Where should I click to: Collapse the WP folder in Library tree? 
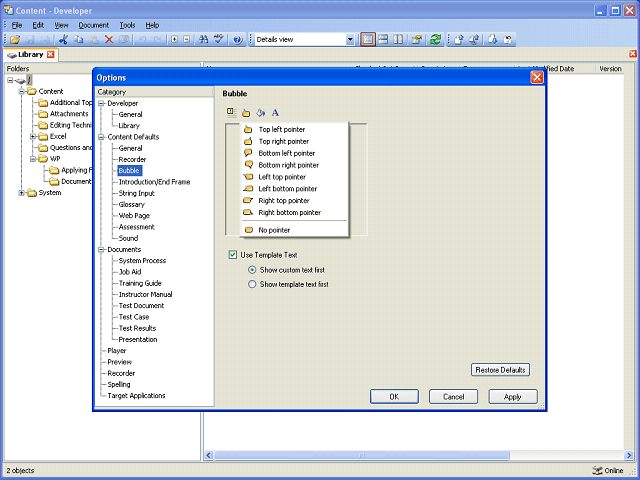(33, 159)
